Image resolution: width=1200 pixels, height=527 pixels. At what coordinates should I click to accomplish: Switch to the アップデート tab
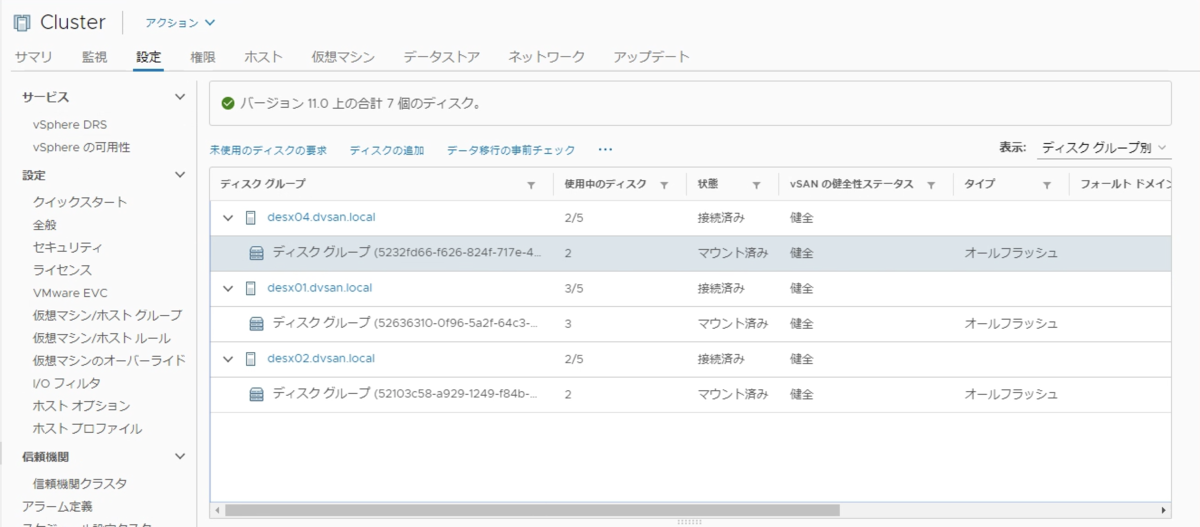pos(652,57)
